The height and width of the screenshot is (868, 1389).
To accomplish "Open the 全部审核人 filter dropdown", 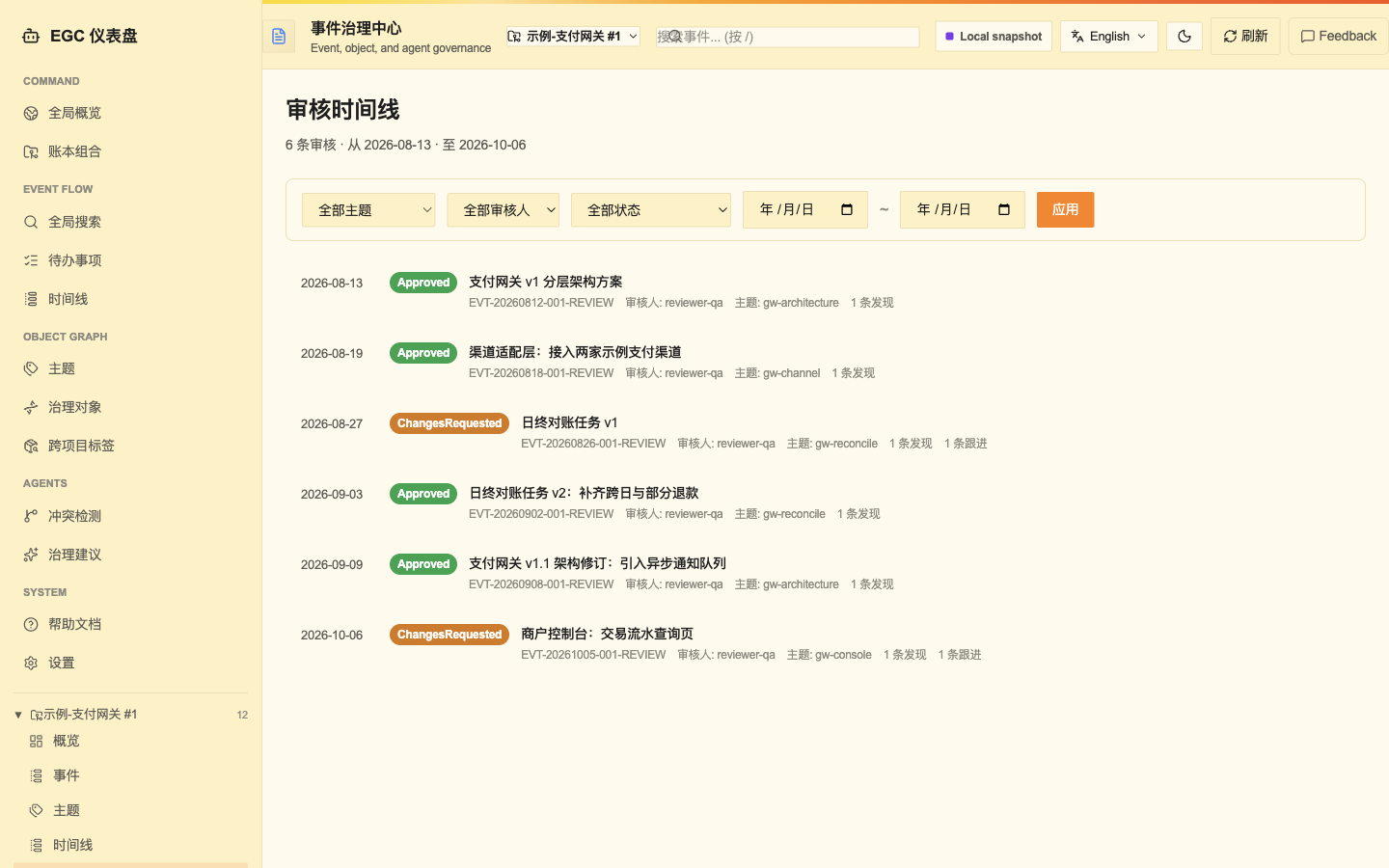I will point(503,210).
